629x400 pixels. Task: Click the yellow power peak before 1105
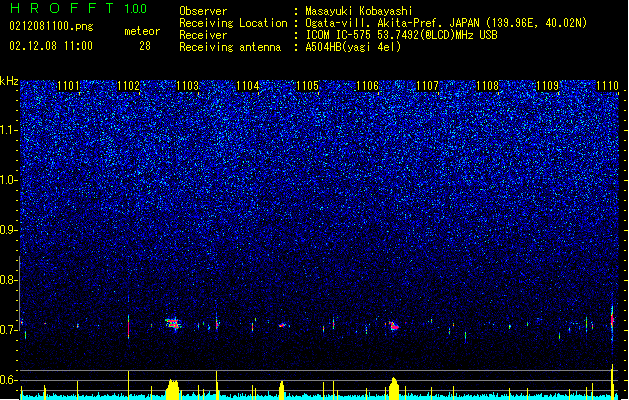click(x=282, y=390)
